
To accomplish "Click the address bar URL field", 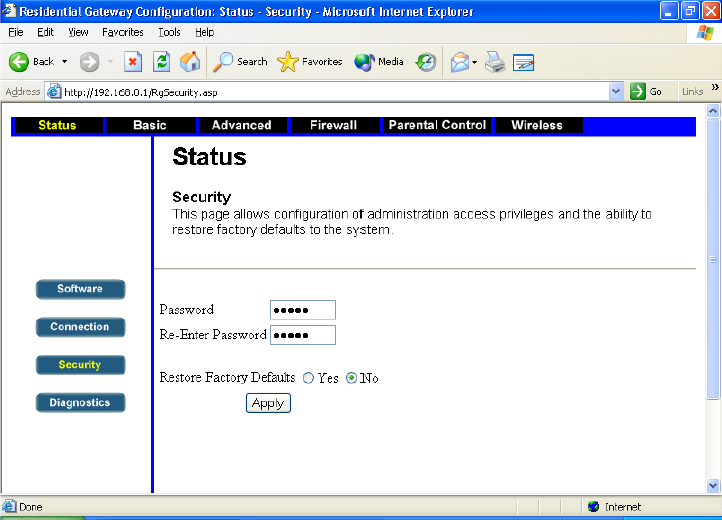I will [x=335, y=92].
